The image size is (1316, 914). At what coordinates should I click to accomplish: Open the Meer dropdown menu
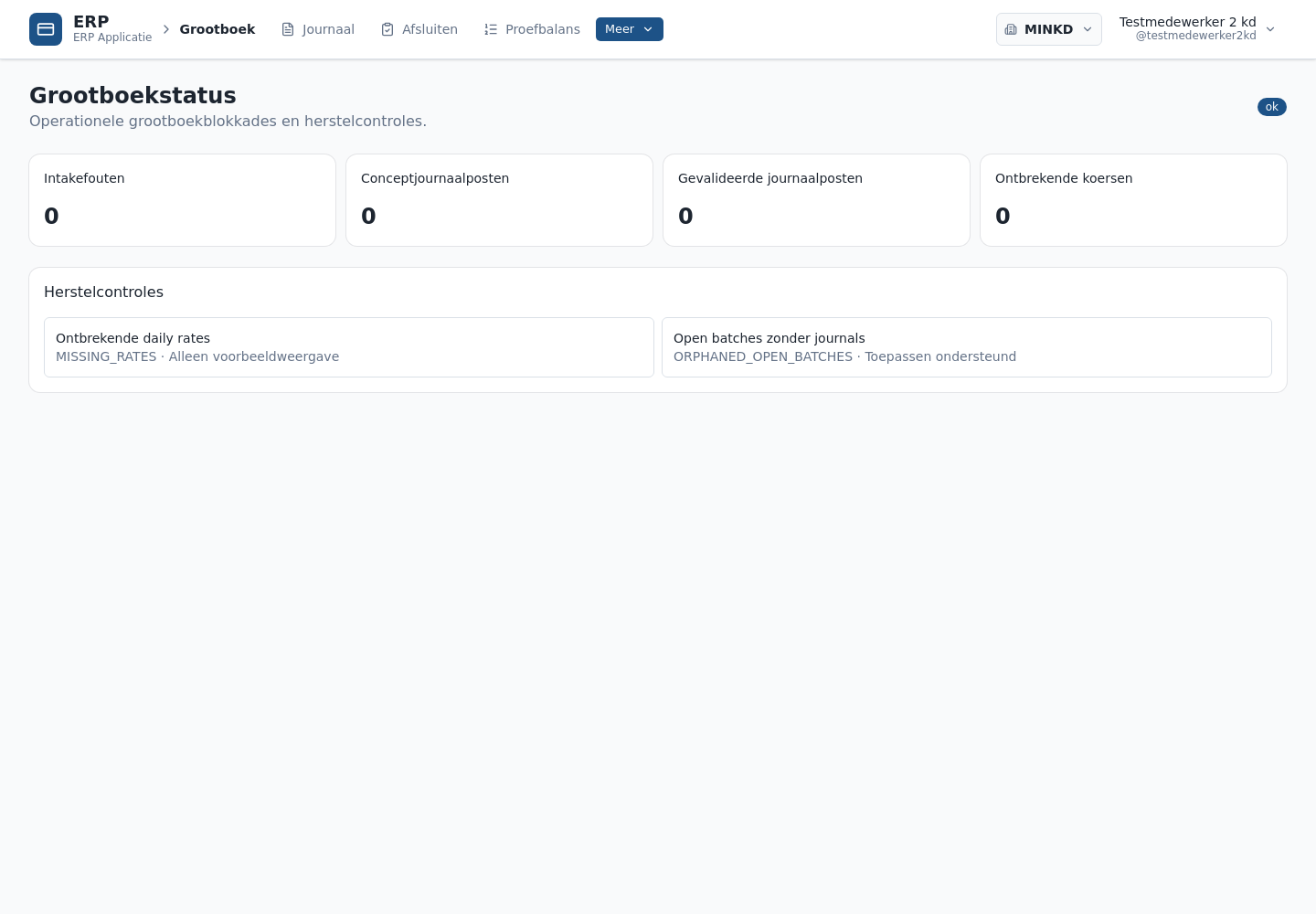coord(630,29)
